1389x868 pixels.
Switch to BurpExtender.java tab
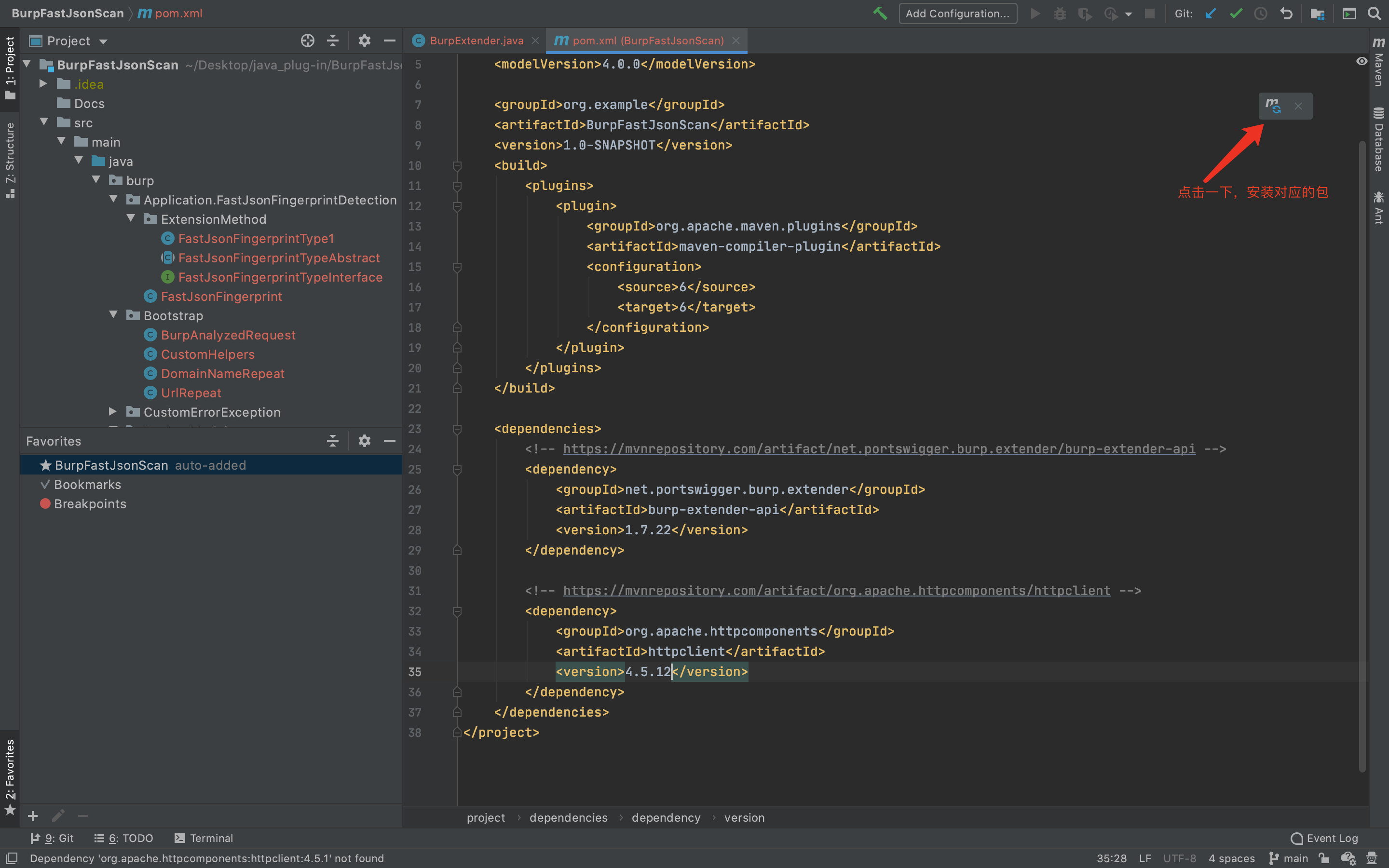[x=476, y=41]
